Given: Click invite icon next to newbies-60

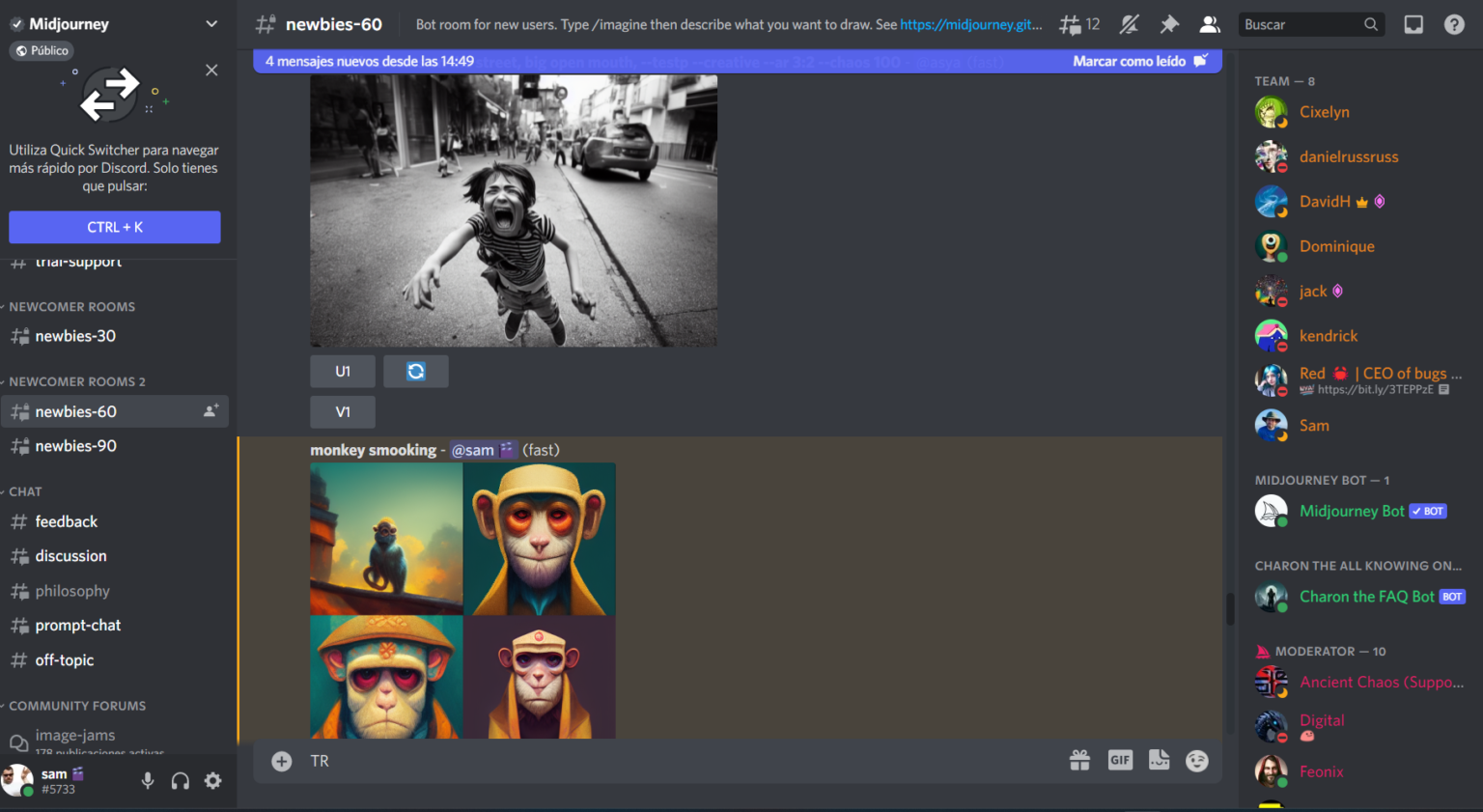Looking at the screenshot, I should pyautogui.click(x=210, y=411).
